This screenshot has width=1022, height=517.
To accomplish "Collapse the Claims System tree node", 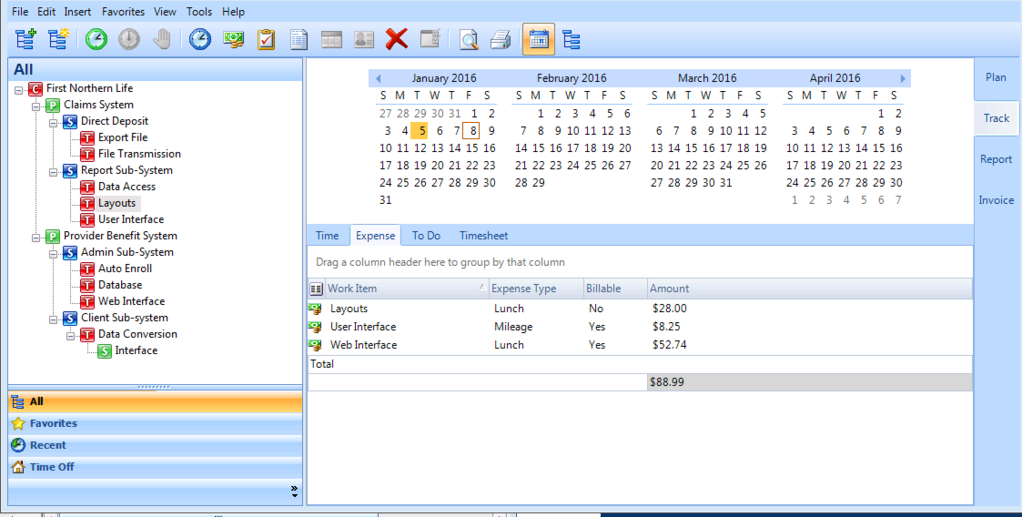I will [36, 105].
